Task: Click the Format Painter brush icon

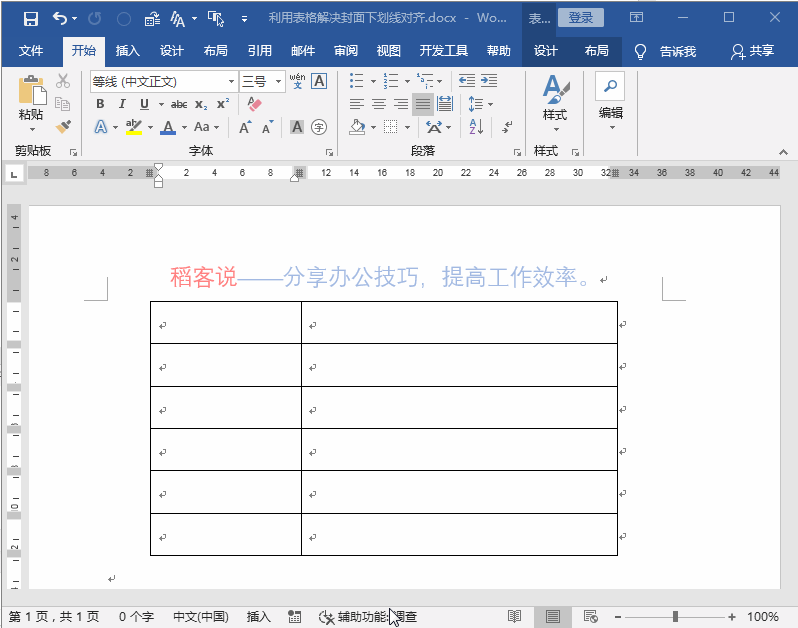Action: pos(63,126)
